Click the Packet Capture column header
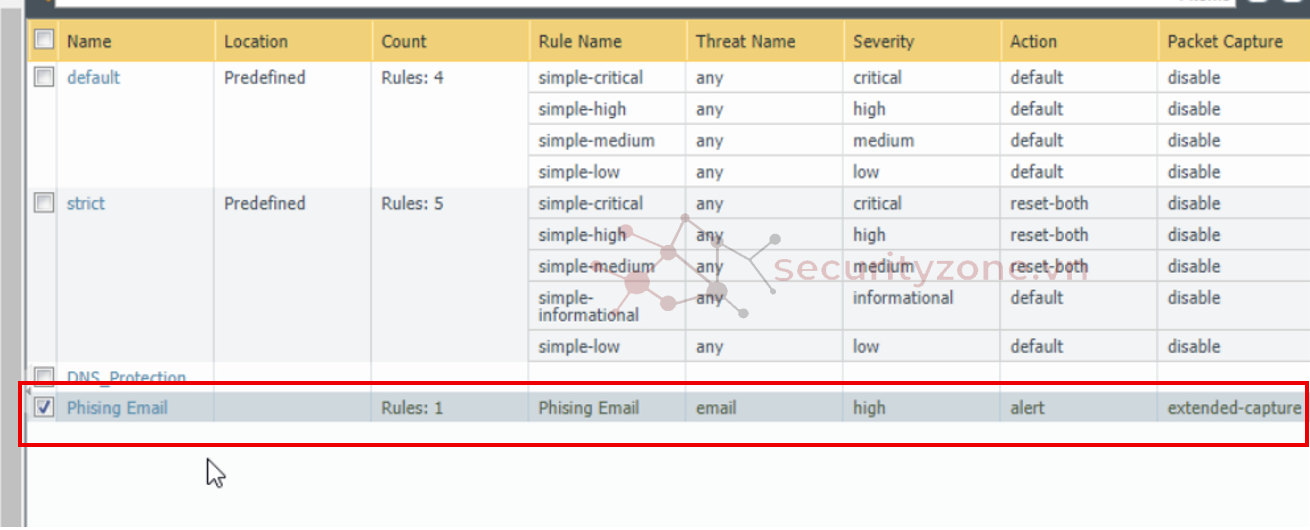1310x530 pixels. tap(1225, 41)
